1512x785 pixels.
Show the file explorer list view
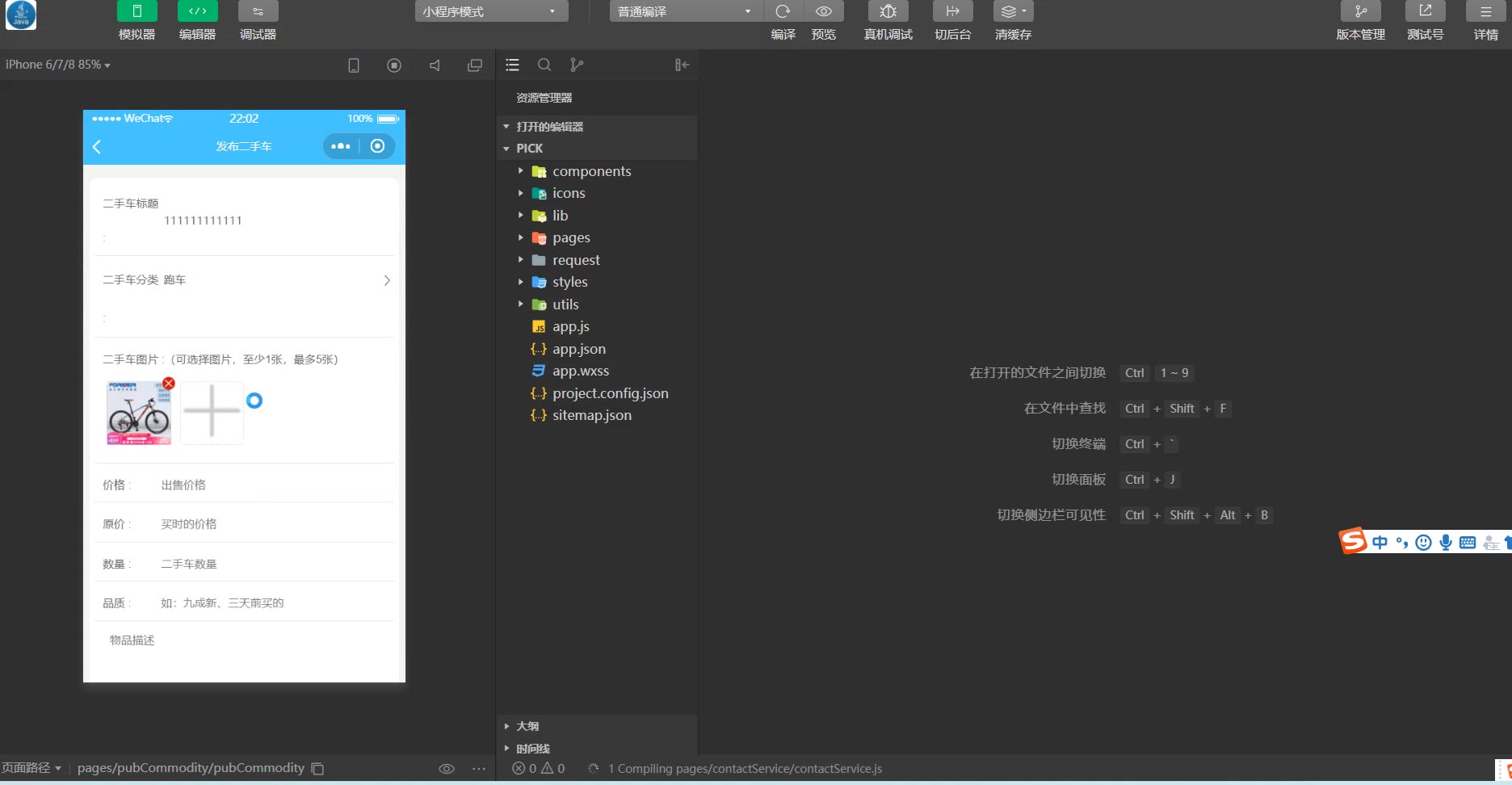(x=512, y=65)
